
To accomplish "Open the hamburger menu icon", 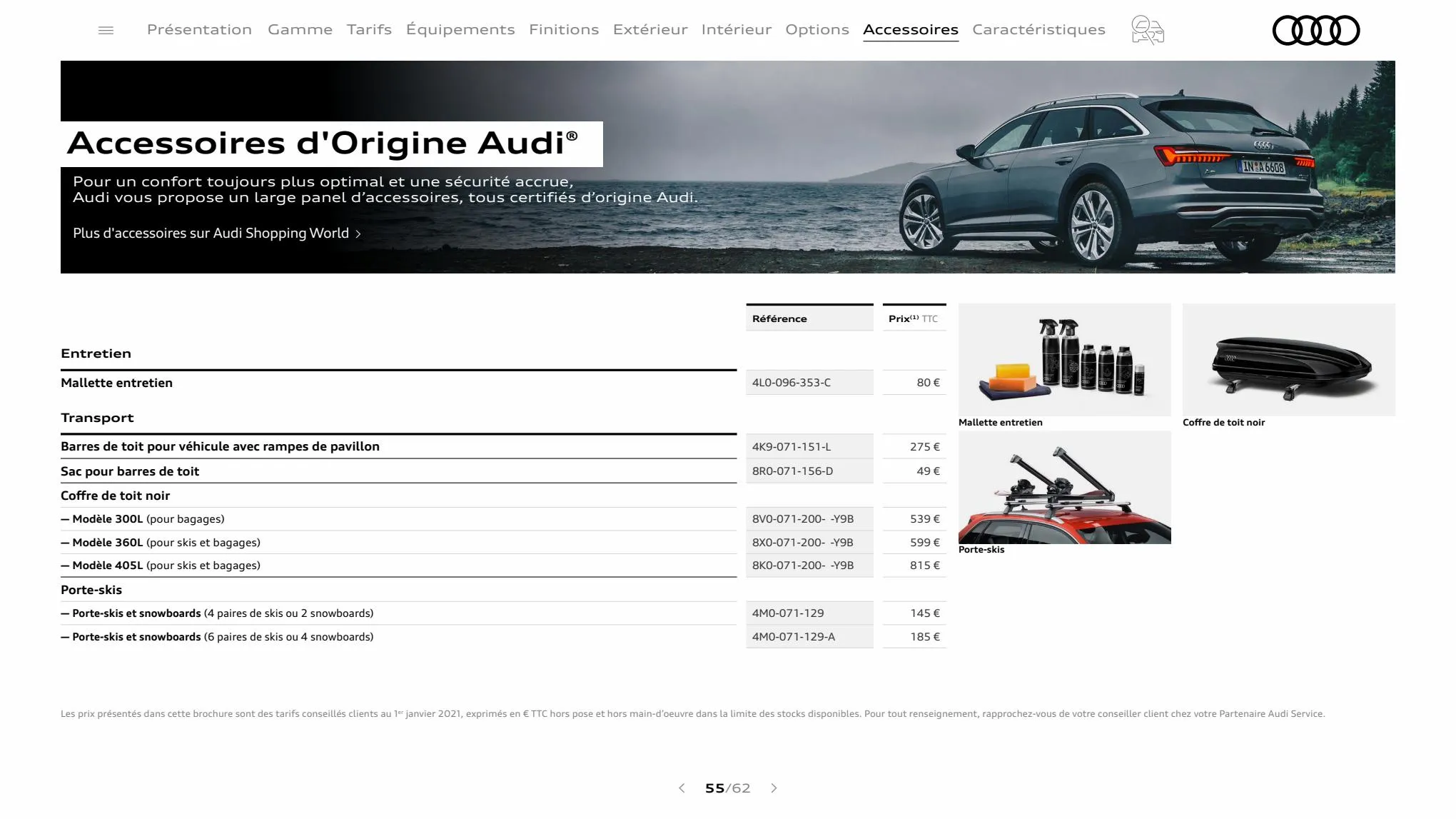I will [x=106, y=30].
